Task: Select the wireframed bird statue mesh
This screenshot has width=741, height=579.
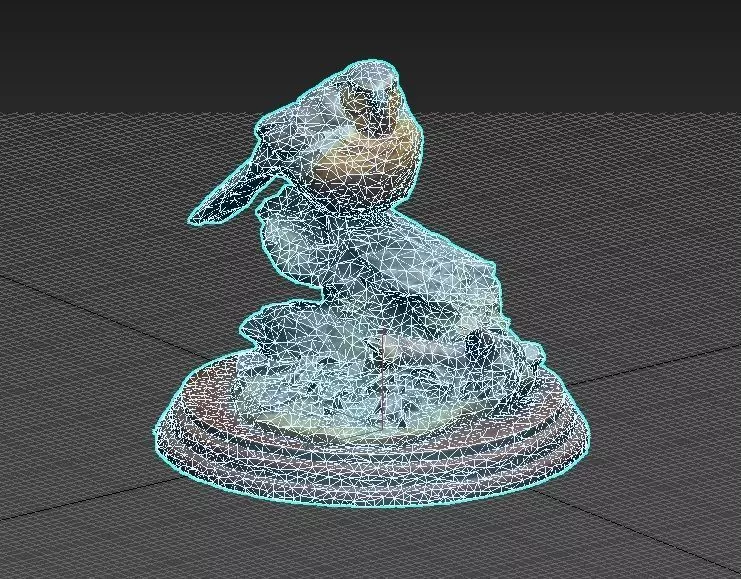Action: pos(372,284)
